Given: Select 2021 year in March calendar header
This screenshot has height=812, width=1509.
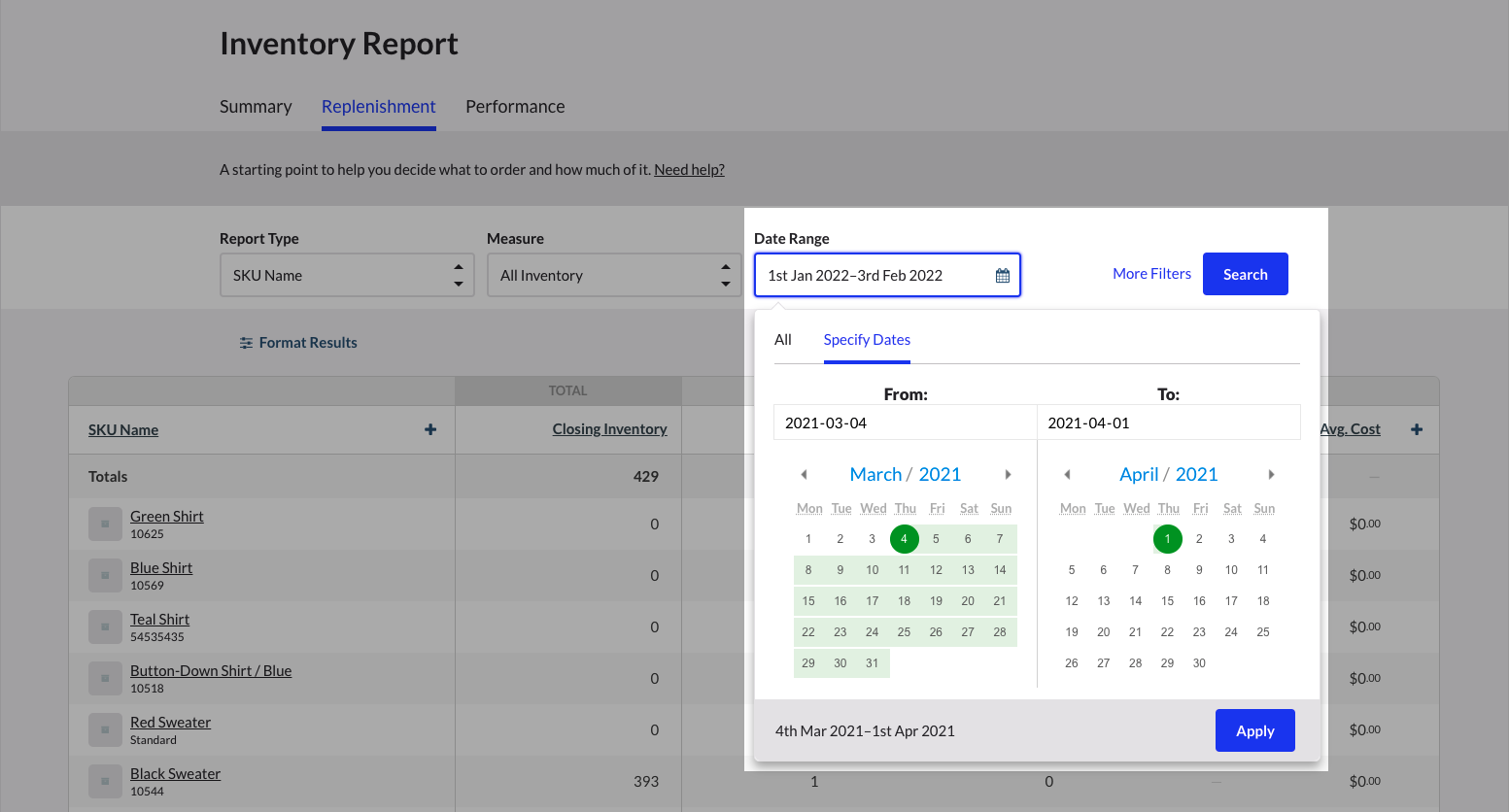Looking at the screenshot, I should [940, 475].
